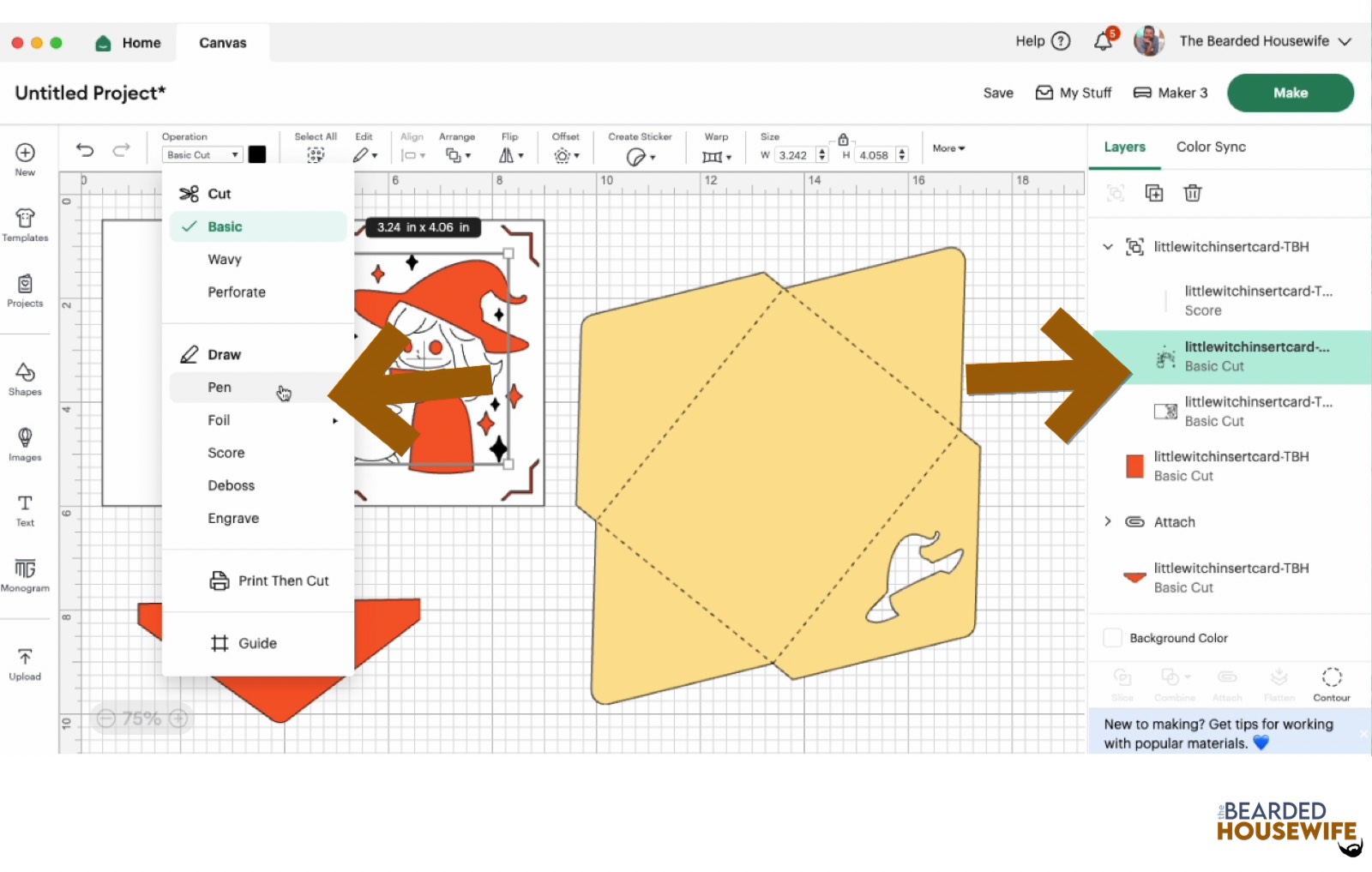Open the Templates panel
Screen dimensions: 1372x872
click(x=25, y=225)
